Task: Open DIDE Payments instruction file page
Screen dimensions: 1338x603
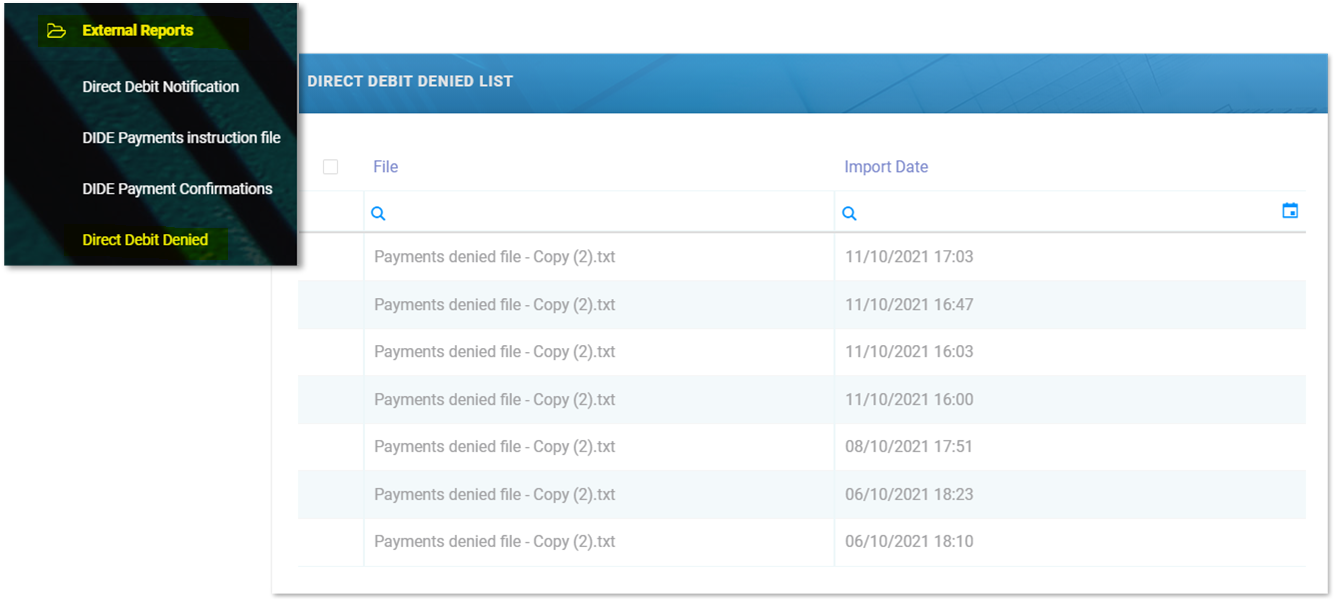Action: point(181,138)
